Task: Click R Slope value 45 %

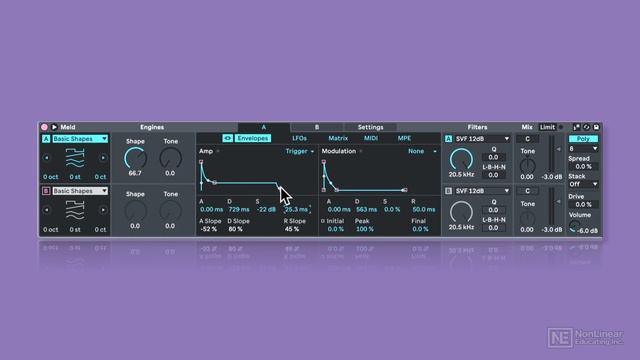Action: (291, 229)
